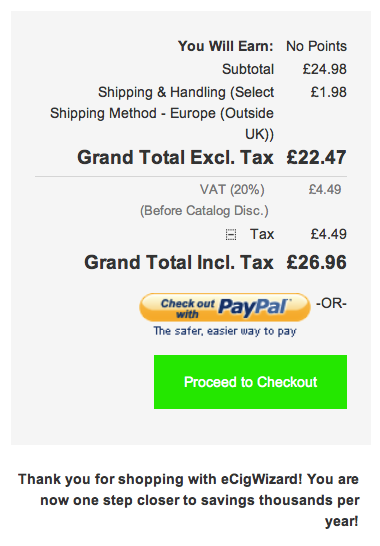Select the shipping cost £1.98
The width and height of the screenshot is (380, 546).
pos(328,92)
